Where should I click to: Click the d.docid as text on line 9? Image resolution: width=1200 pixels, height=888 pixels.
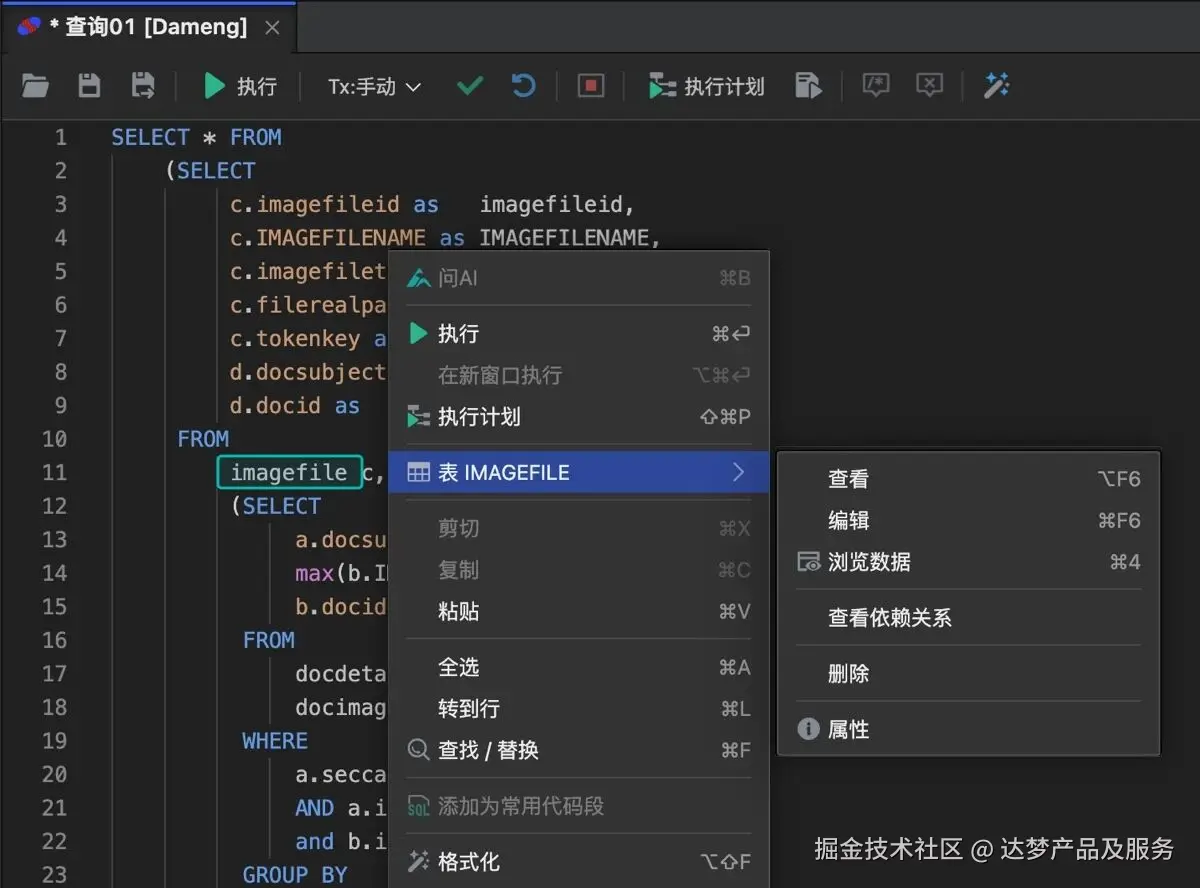tap(295, 406)
